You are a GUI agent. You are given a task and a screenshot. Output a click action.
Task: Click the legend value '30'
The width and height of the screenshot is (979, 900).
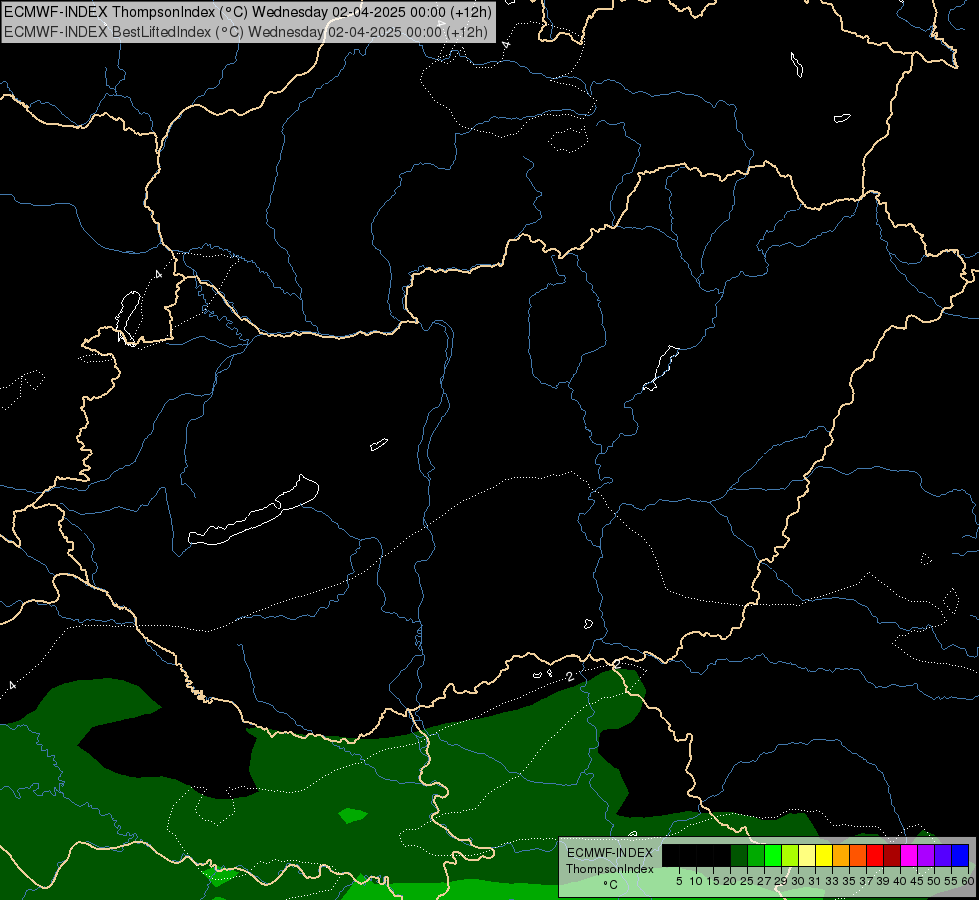pos(798,881)
